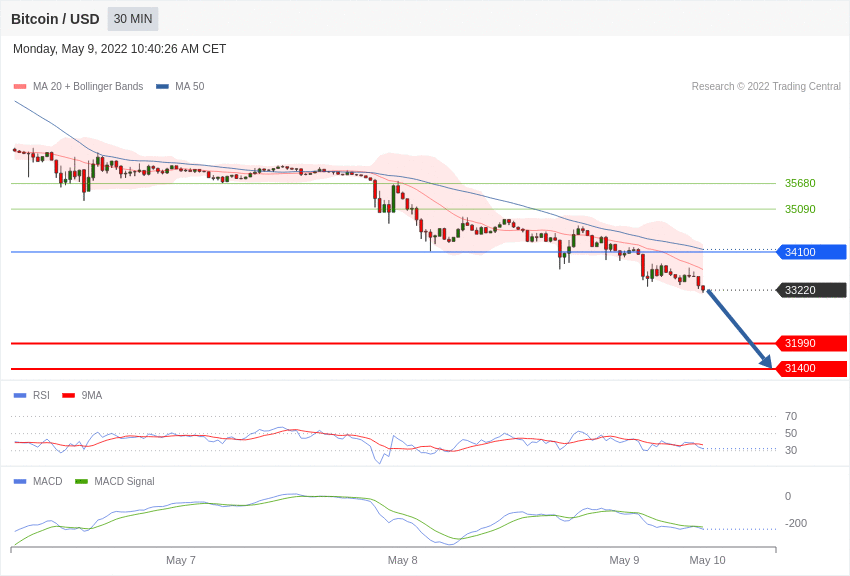Screen dimensions: 850x576
Task: Click the MA 50 legend label
Action: [x=190, y=86]
